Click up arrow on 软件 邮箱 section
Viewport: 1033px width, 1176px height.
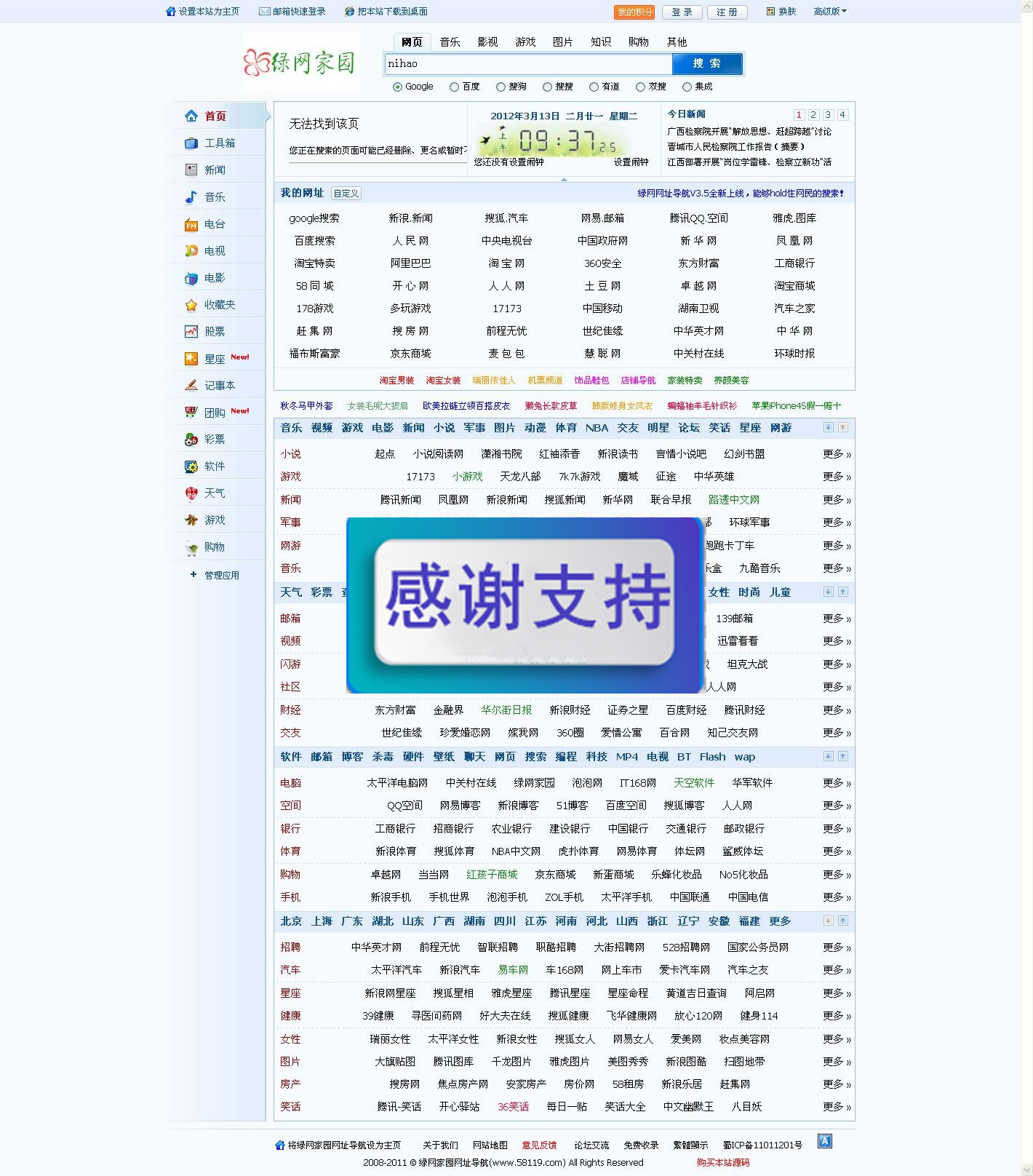pyautogui.click(x=842, y=757)
